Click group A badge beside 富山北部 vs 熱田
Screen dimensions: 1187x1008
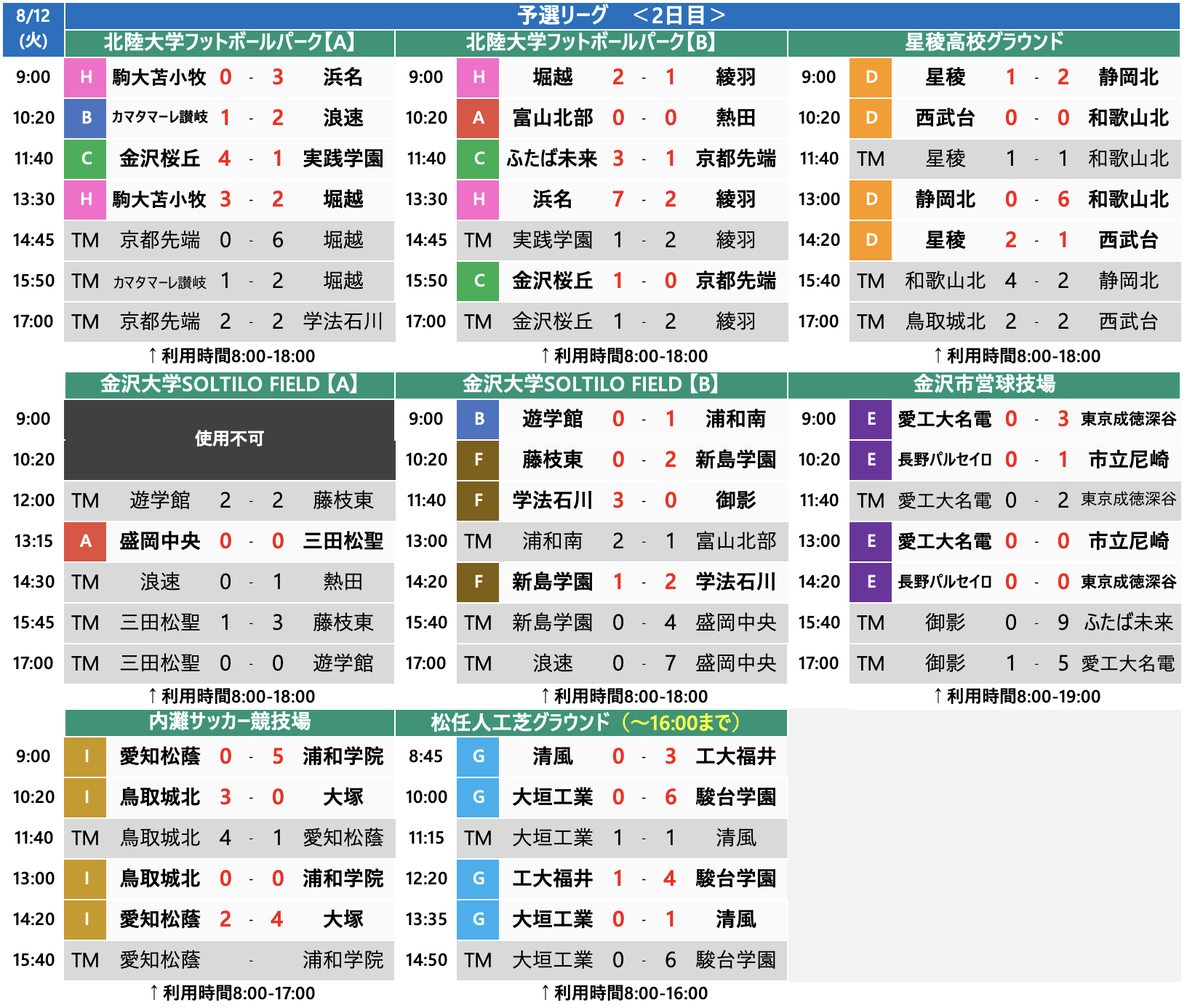click(x=479, y=118)
